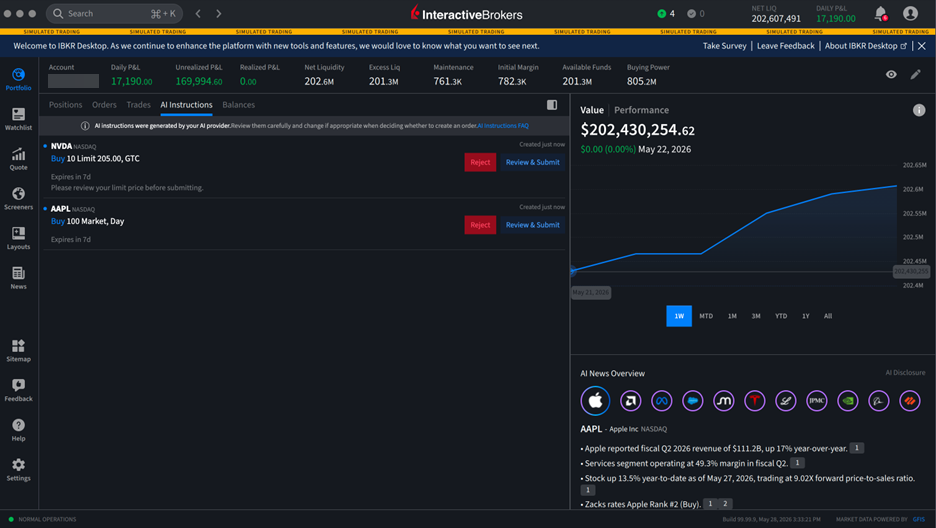936x528 pixels.
Task: Select the orange striped logo in AI News
Action: (x=910, y=401)
